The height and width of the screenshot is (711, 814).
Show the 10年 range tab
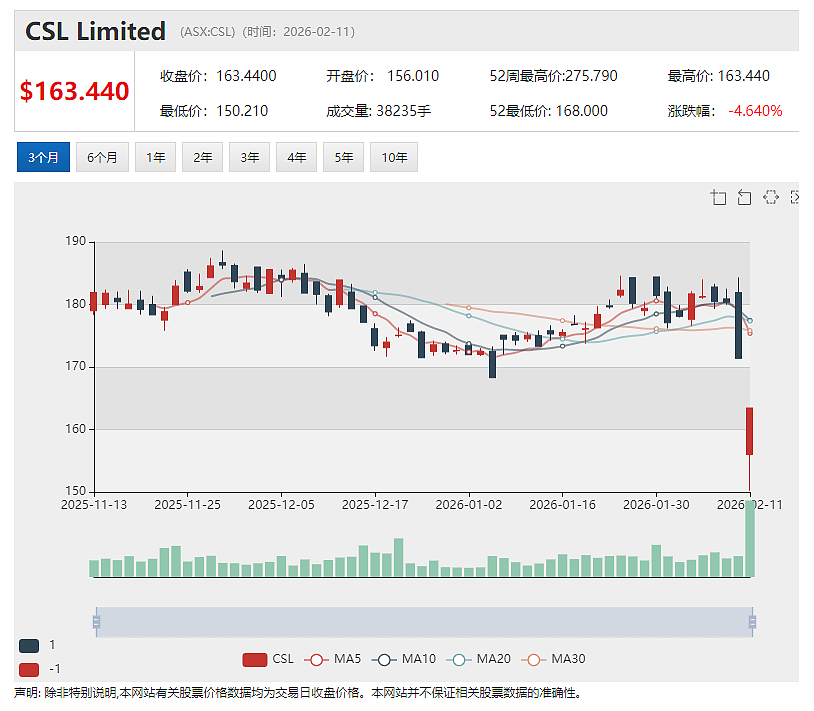[x=394, y=157]
